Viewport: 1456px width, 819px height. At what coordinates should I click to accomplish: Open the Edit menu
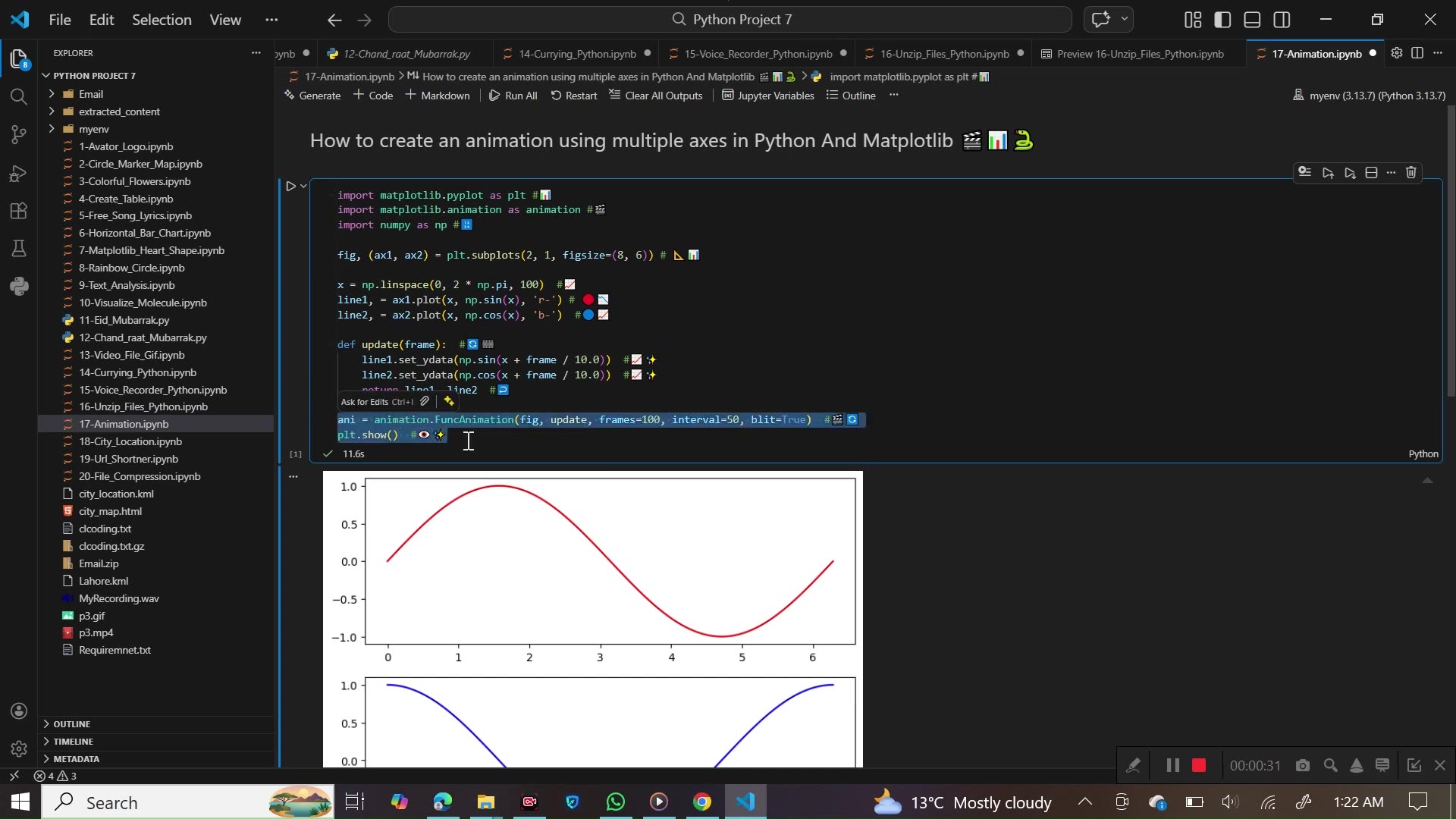pyautogui.click(x=102, y=20)
